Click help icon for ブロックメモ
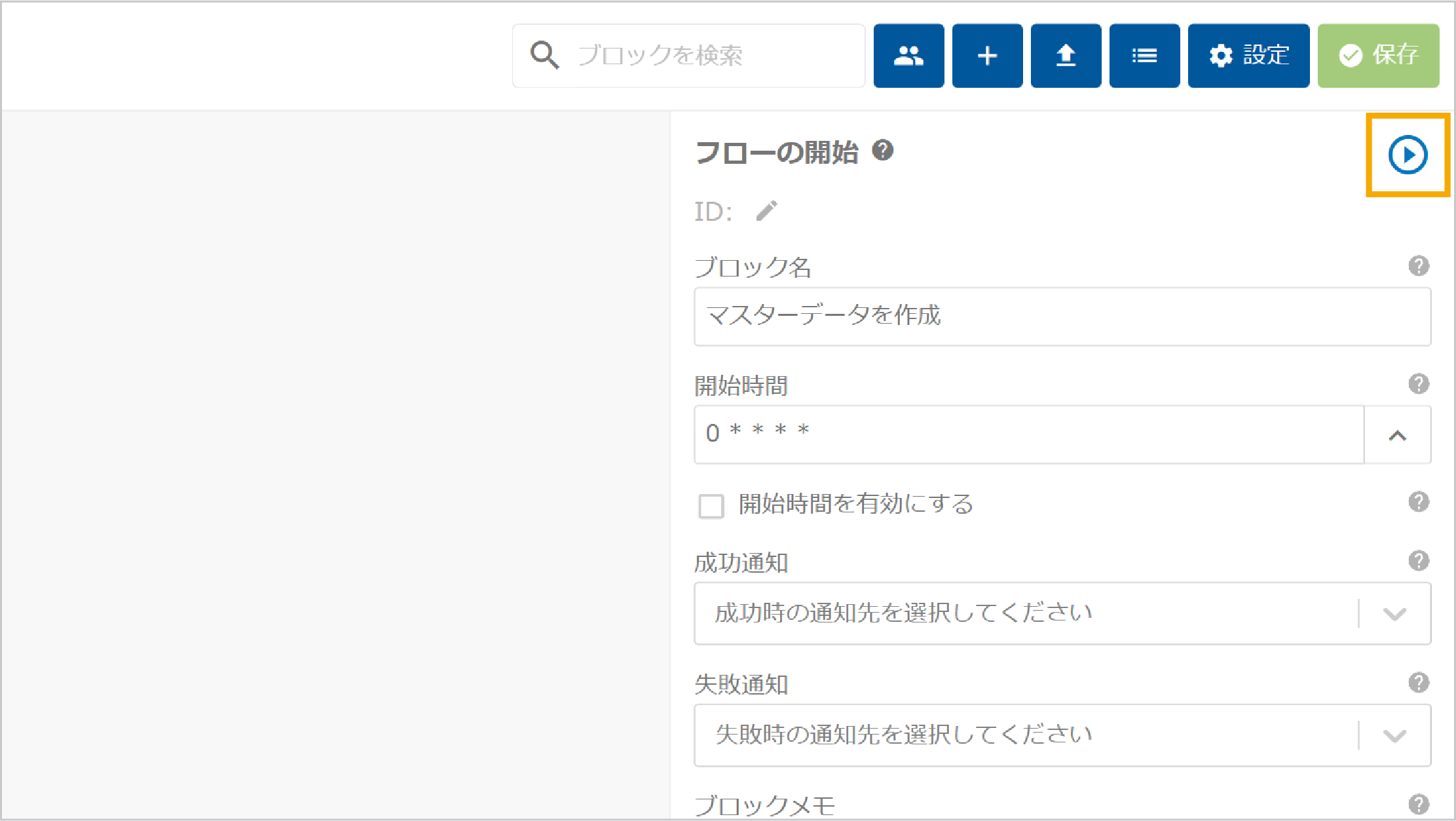Screen dimensions: 1456x821 1419,804
